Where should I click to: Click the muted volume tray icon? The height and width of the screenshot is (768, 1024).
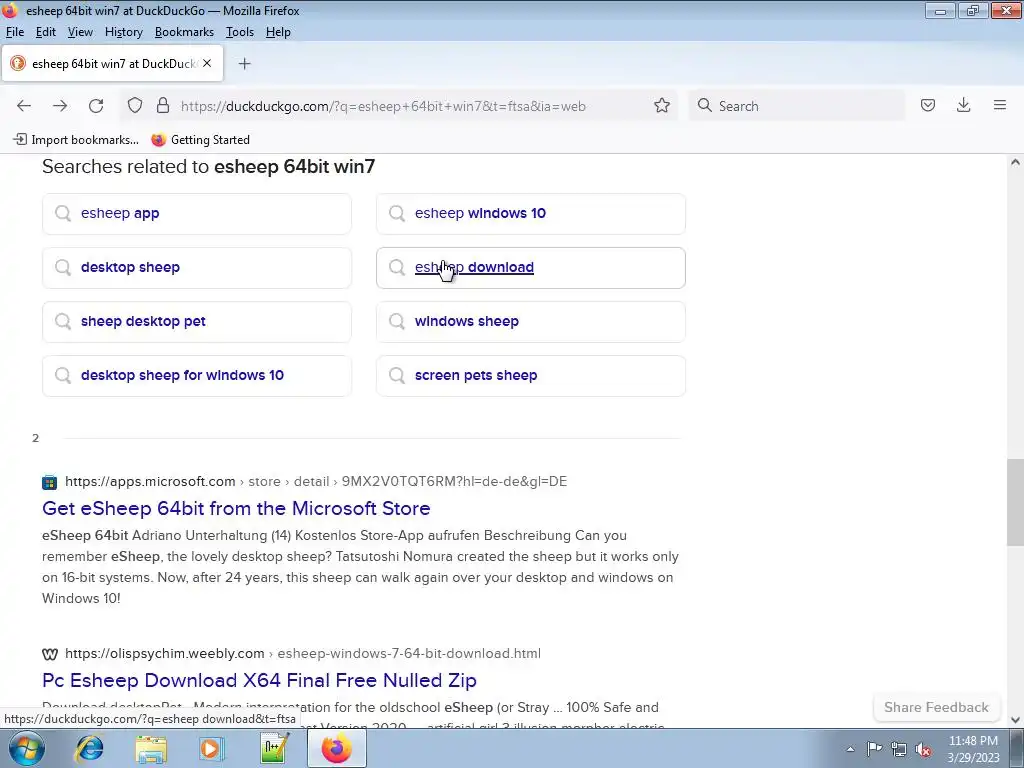[923, 749]
